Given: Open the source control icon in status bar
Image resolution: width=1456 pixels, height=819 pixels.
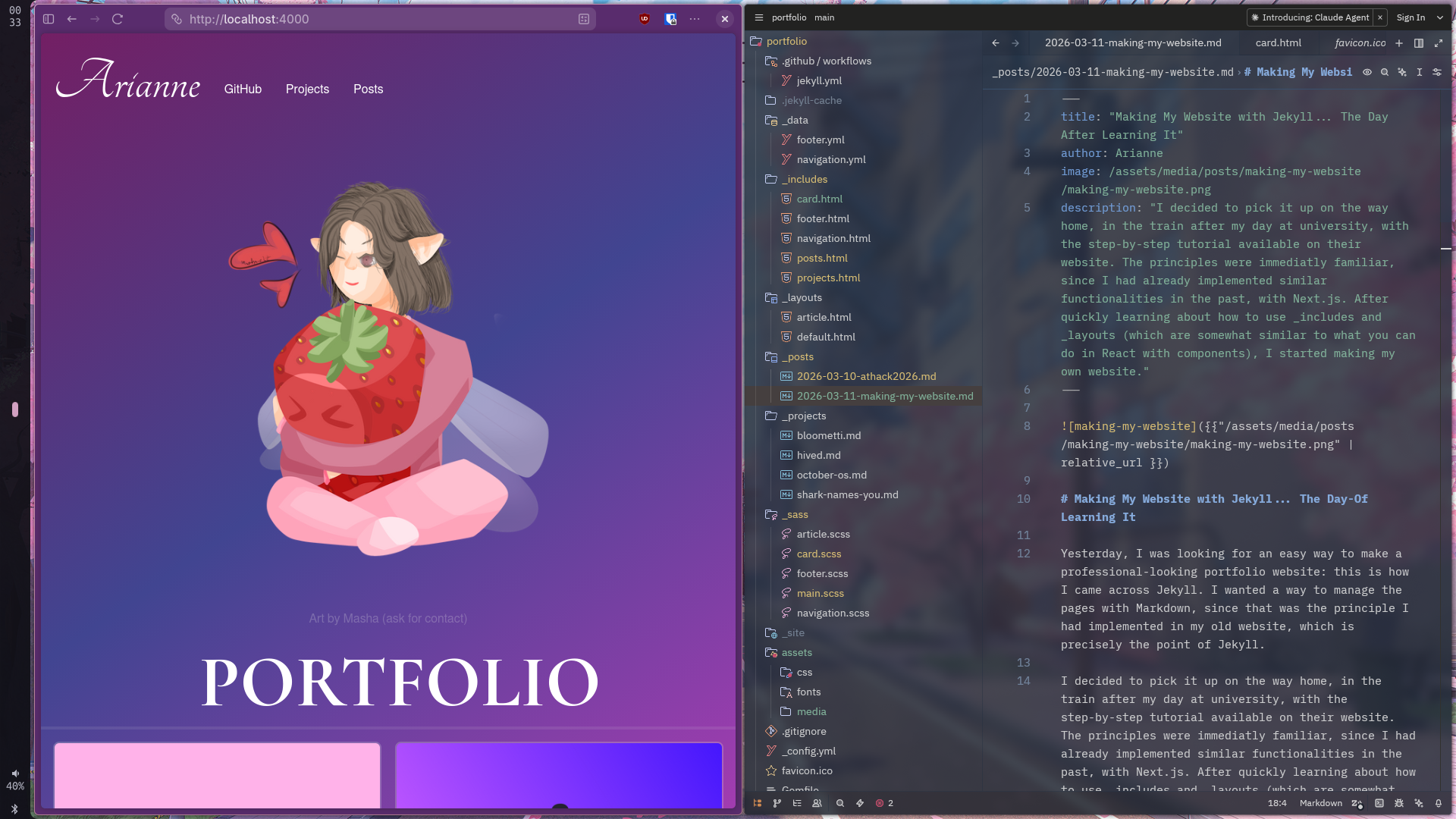Looking at the screenshot, I should click(x=777, y=803).
